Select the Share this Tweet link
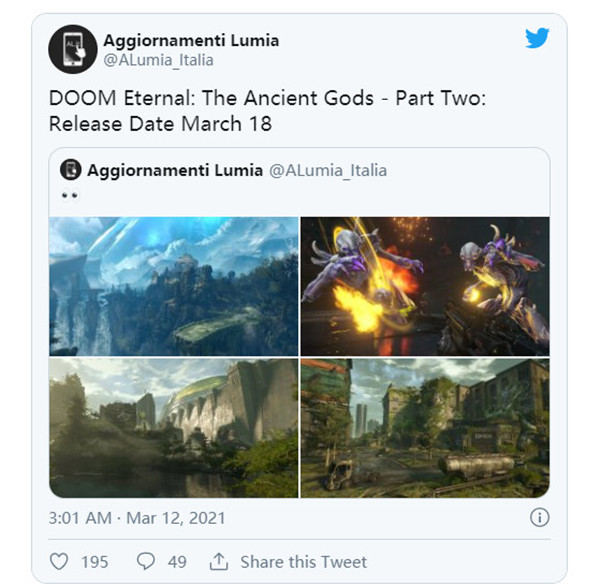Image resolution: width=600 pixels, height=586 pixels. click(x=303, y=562)
